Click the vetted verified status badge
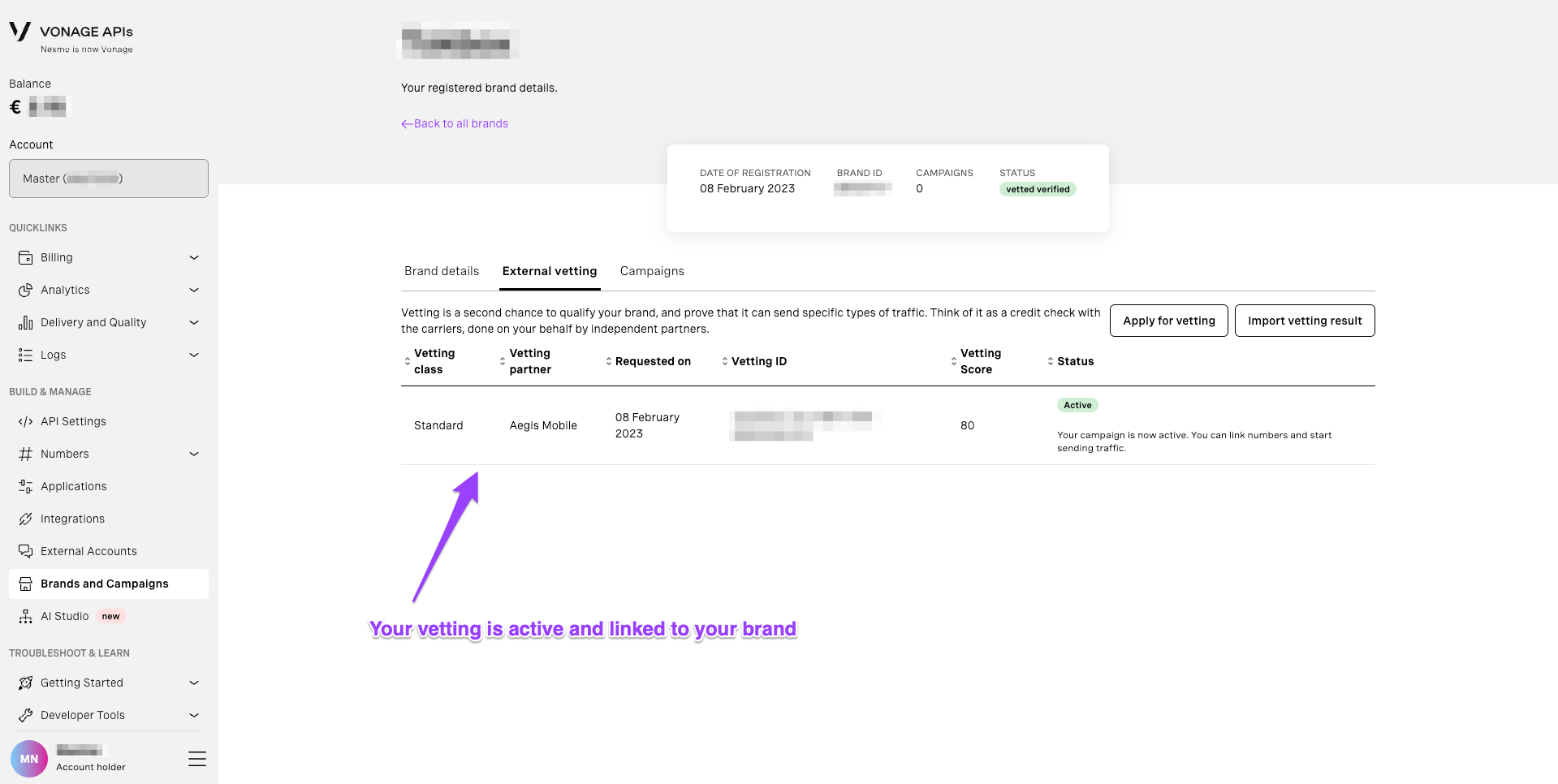1558x784 pixels. 1038,189
